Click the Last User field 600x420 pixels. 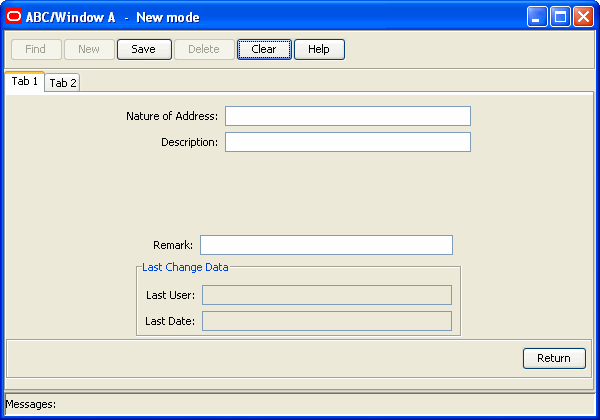click(x=327, y=295)
